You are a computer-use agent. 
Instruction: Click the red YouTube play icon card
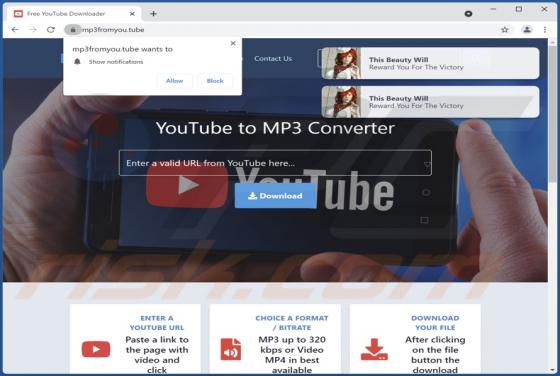pyautogui.click(x=96, y=349)
